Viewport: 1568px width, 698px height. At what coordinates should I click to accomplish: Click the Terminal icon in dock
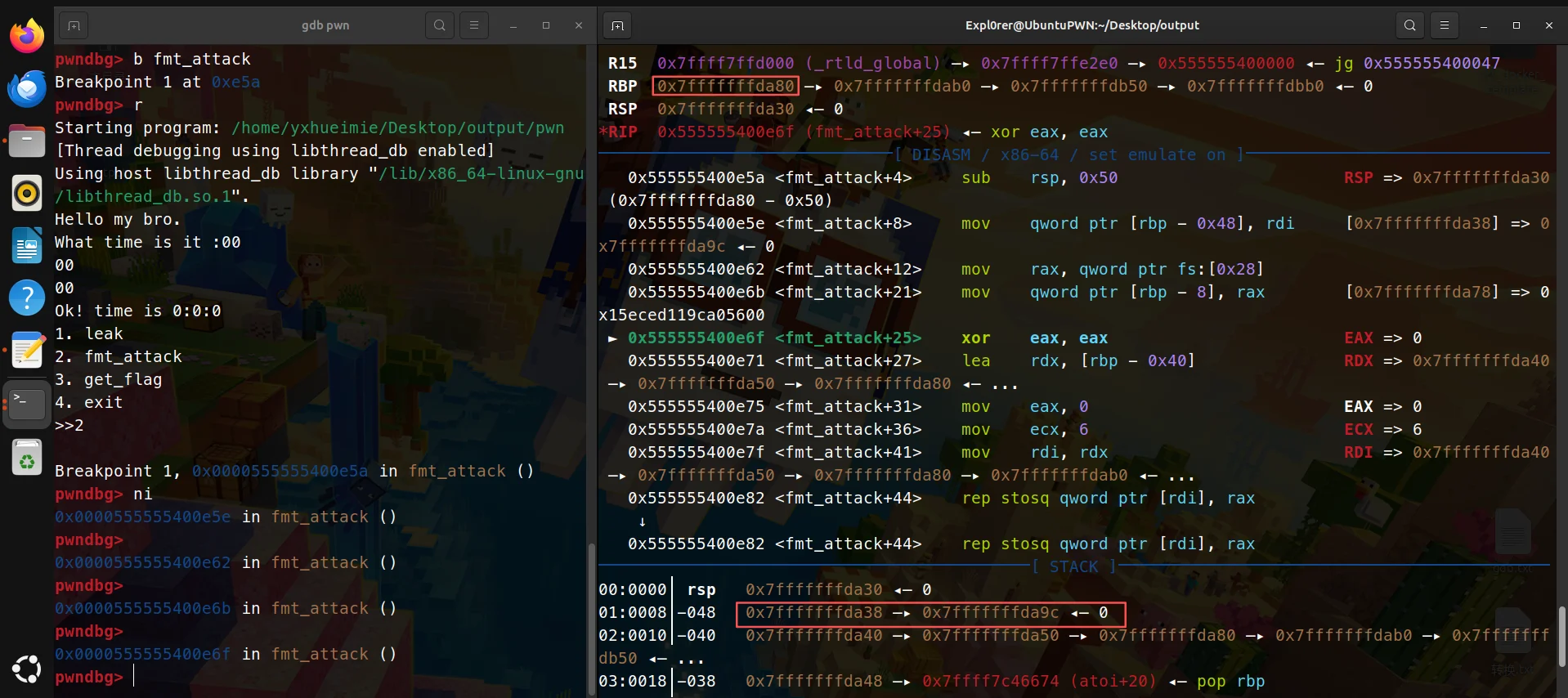(27, 404)
